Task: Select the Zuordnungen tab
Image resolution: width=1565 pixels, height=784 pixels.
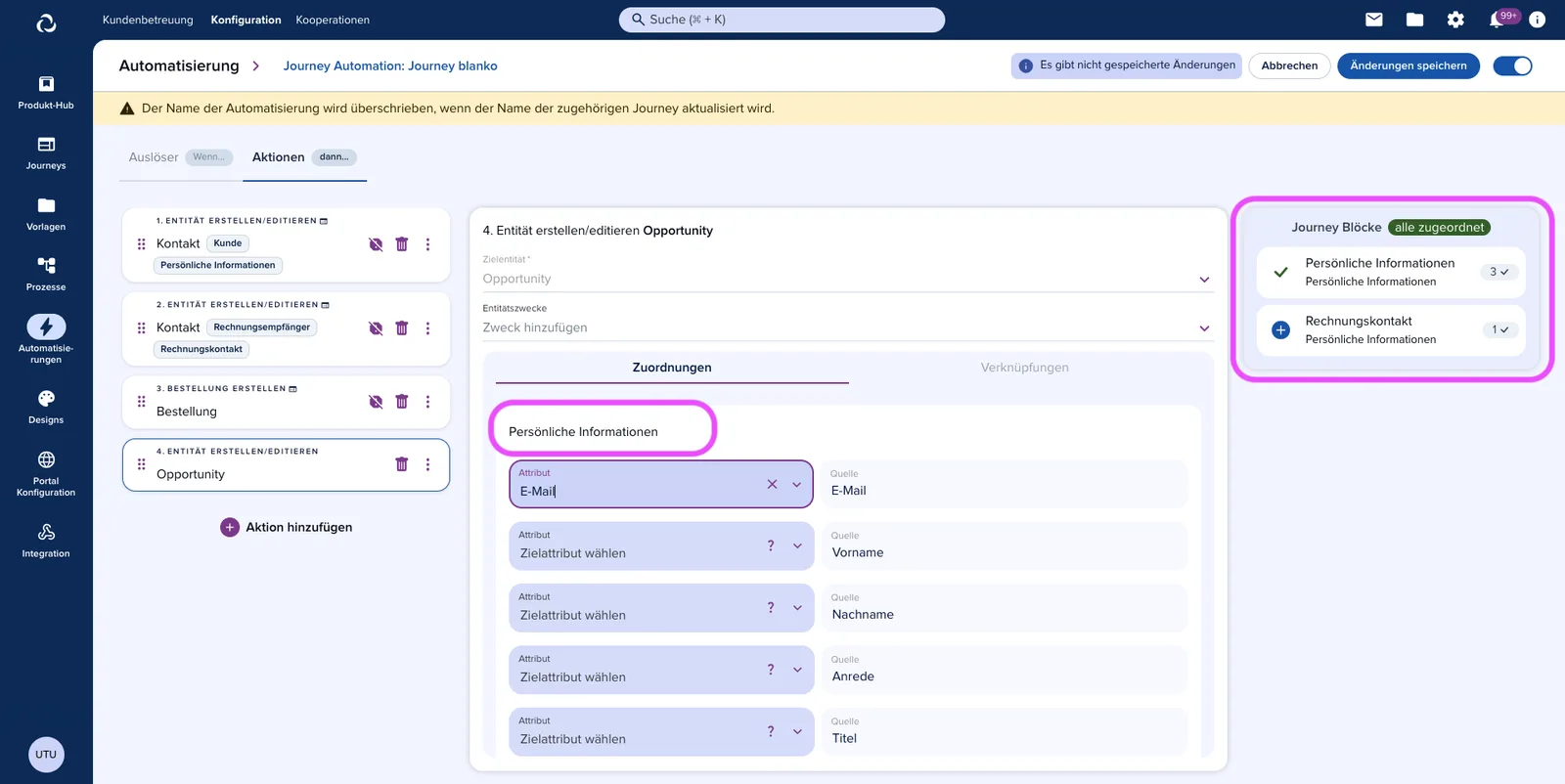Action: [672, 368]
